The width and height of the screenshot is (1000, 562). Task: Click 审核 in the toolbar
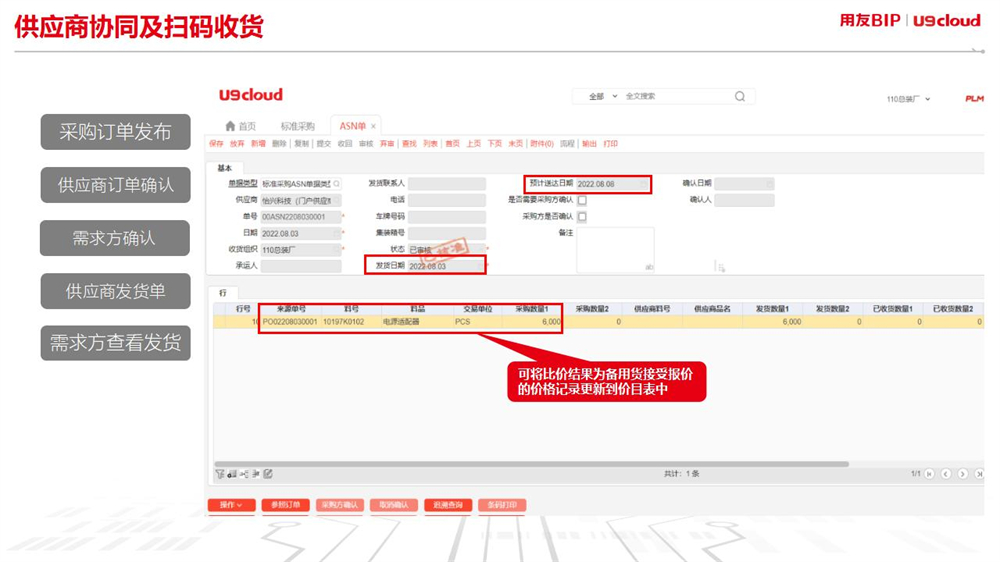coord(366,144)
